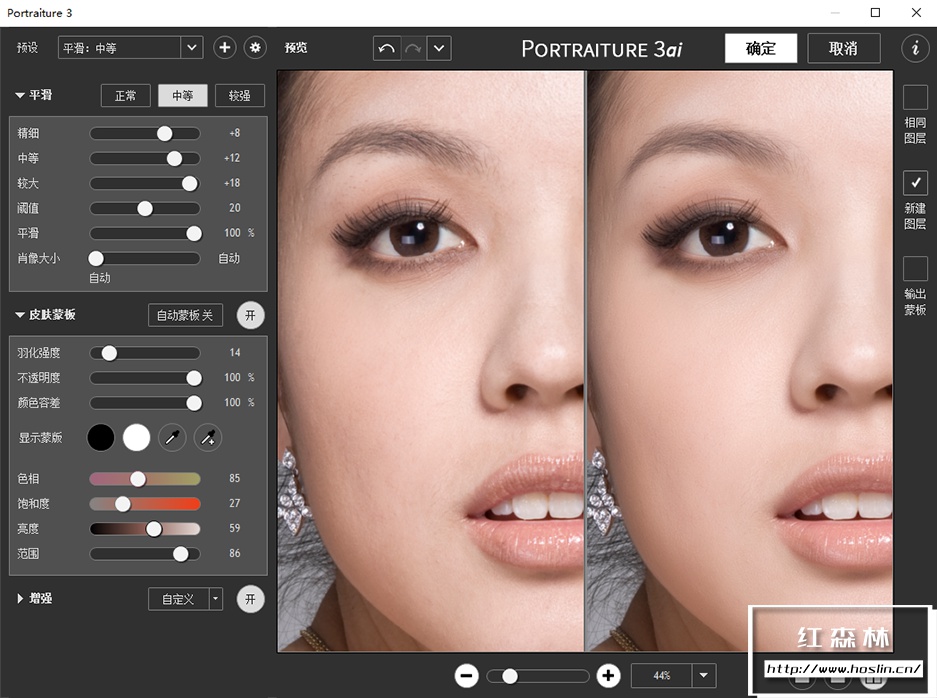The image size is (937, 698).
Task: Open the history dropdown next to redo
Action: point(439,48)
